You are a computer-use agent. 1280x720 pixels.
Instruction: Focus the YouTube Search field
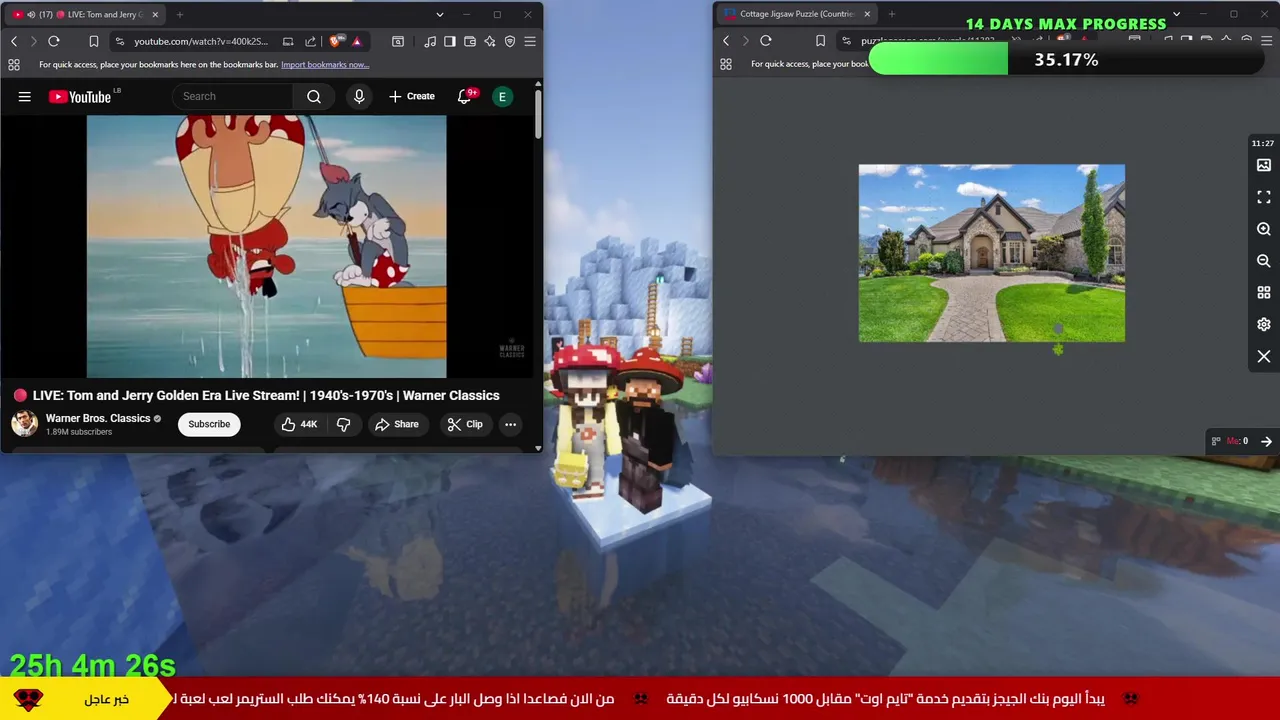click(x=233, y=96)
